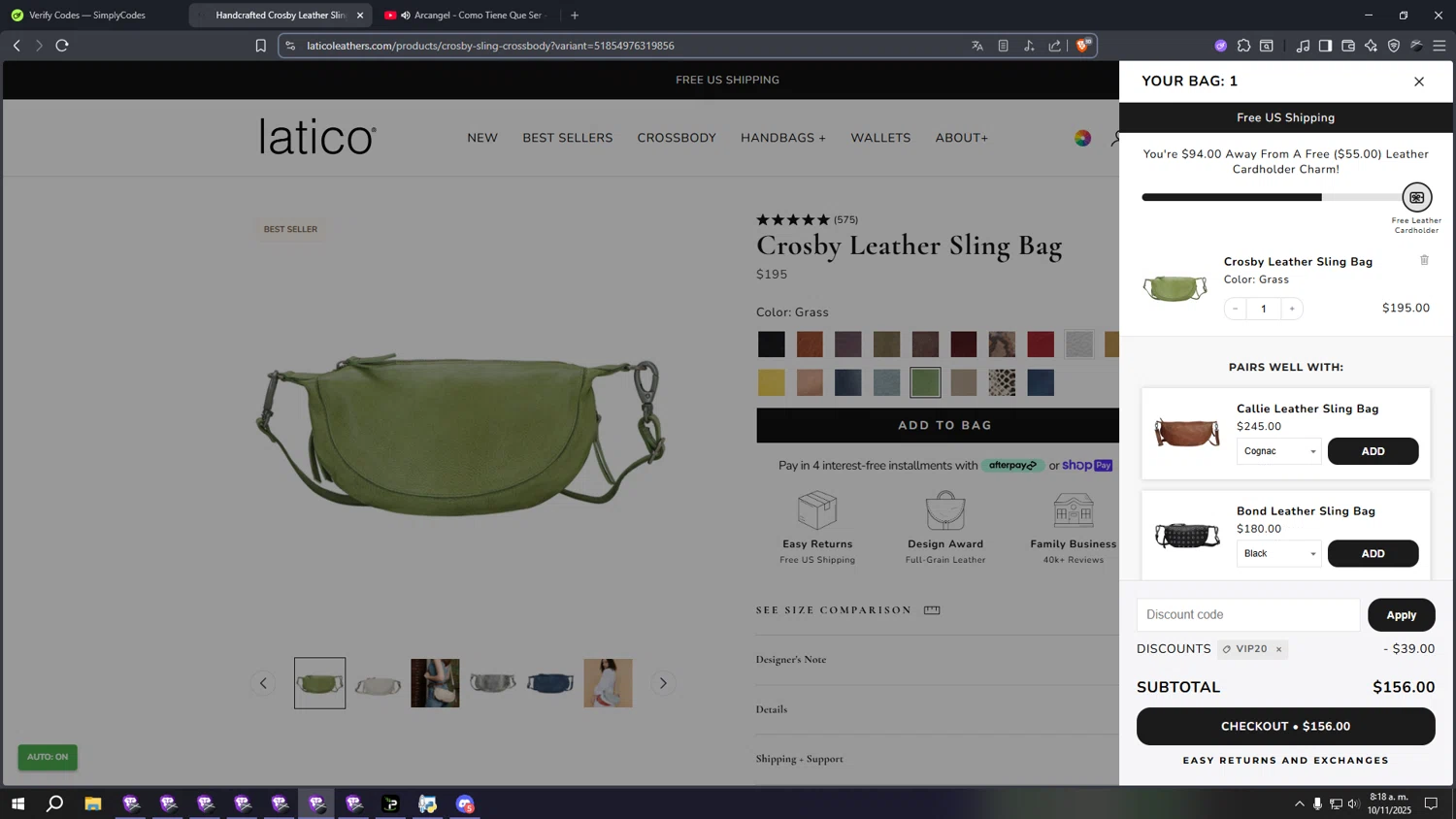The width and height of the screenshot is (1456, 819).
Task: Select the light gray color swatch
Action: coord(1078,344)
